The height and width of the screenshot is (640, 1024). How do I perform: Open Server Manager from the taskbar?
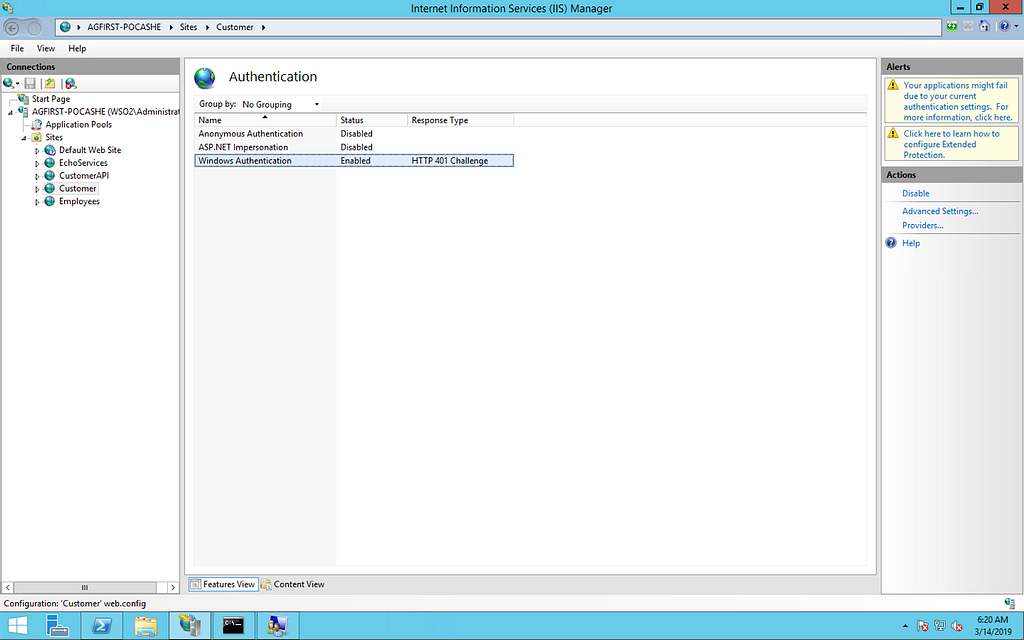[x=57, y=626]
